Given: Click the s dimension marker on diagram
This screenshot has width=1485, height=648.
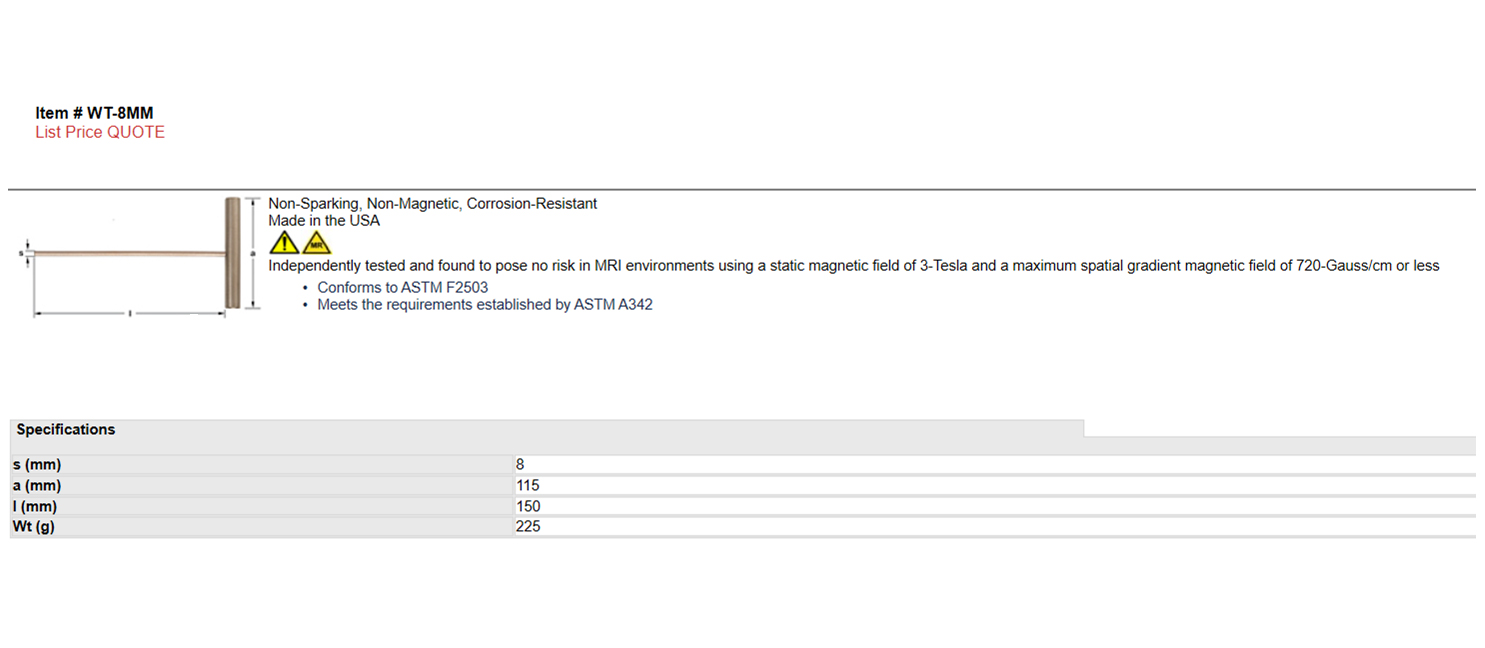Looking at the screenshot, I should pyautogui.click(x=28, y=254).
